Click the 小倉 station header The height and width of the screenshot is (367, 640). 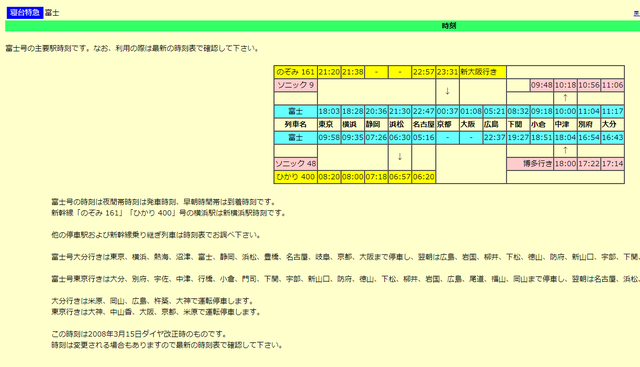542,124
